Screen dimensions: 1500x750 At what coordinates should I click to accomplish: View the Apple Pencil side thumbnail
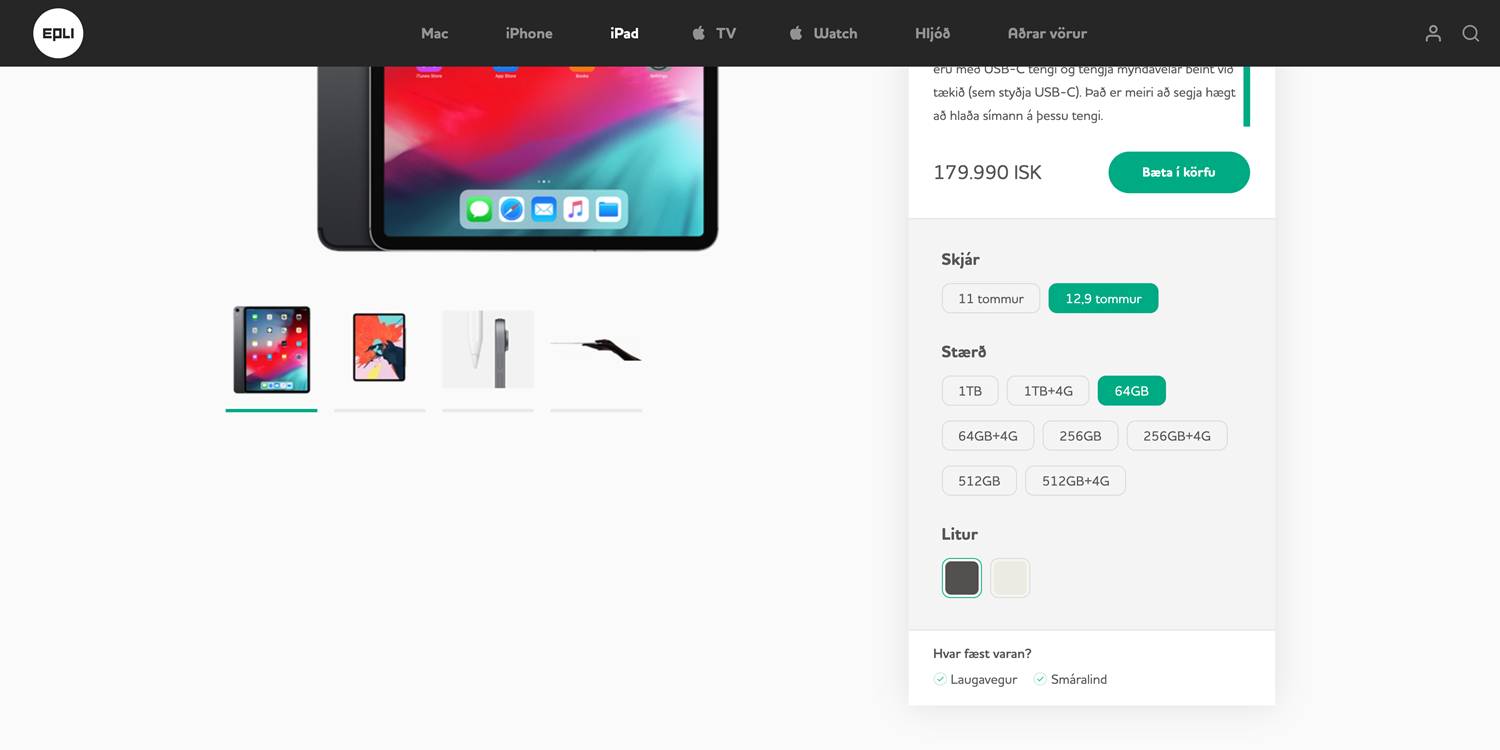(x=488, y=349)
